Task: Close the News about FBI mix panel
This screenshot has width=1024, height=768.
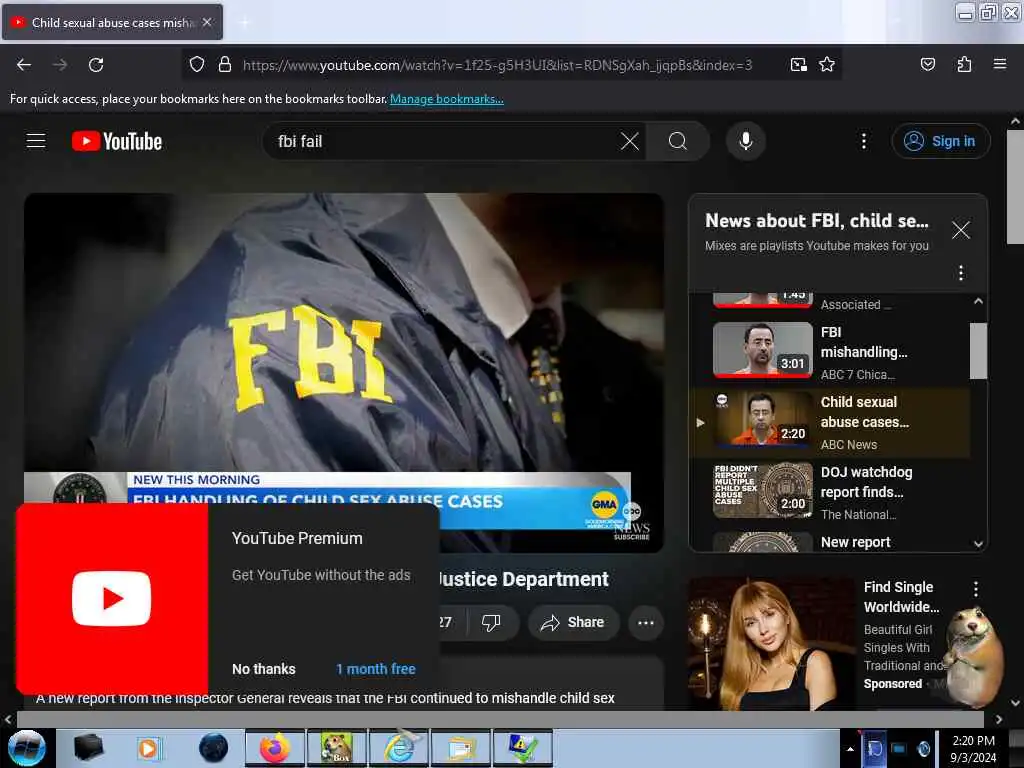Action: 960,230
